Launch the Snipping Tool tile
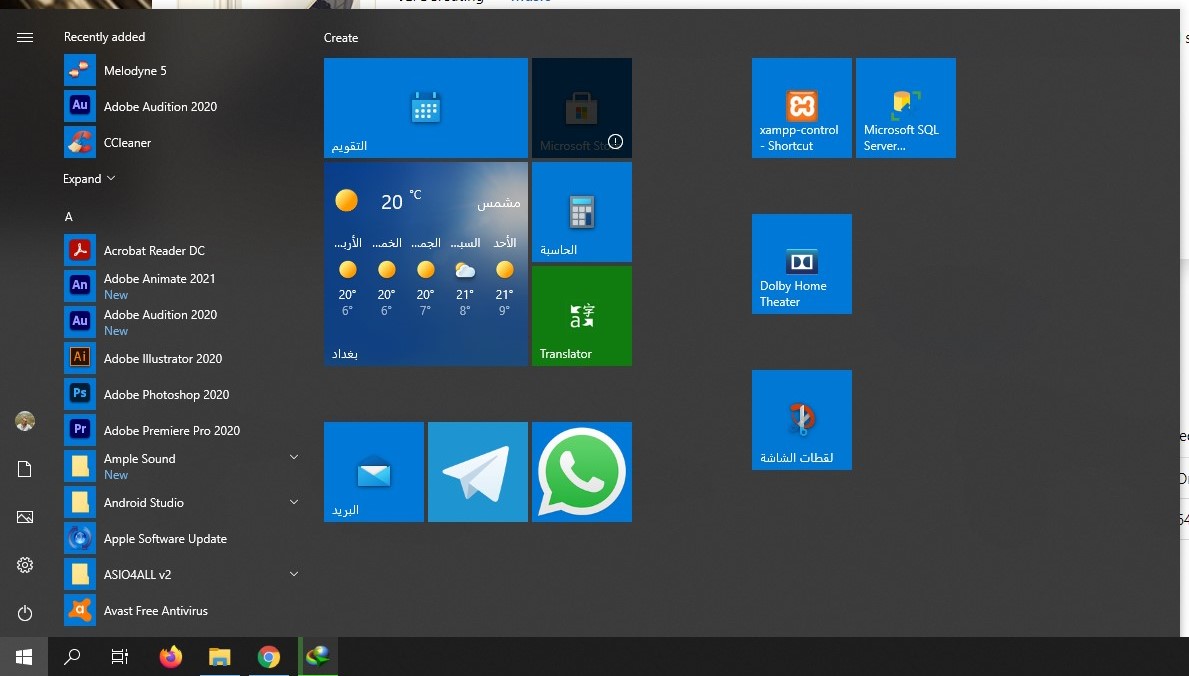This screenshot has height=676, width=1189. pos(802,420)
